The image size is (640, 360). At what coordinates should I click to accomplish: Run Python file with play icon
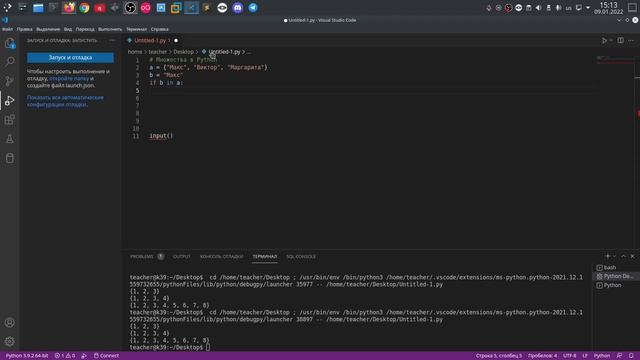coord(604,40)
